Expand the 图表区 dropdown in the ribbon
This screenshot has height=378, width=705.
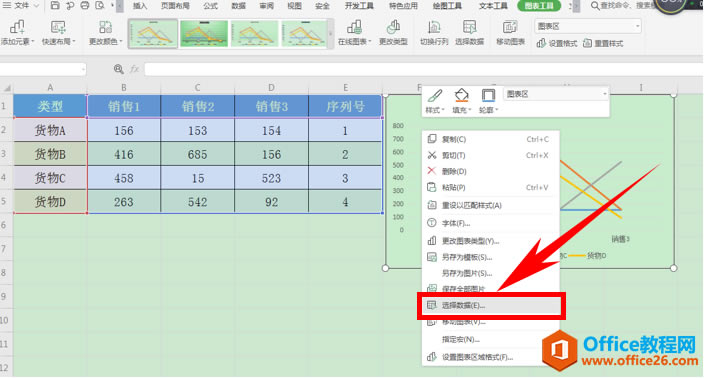tap(637, 27)
